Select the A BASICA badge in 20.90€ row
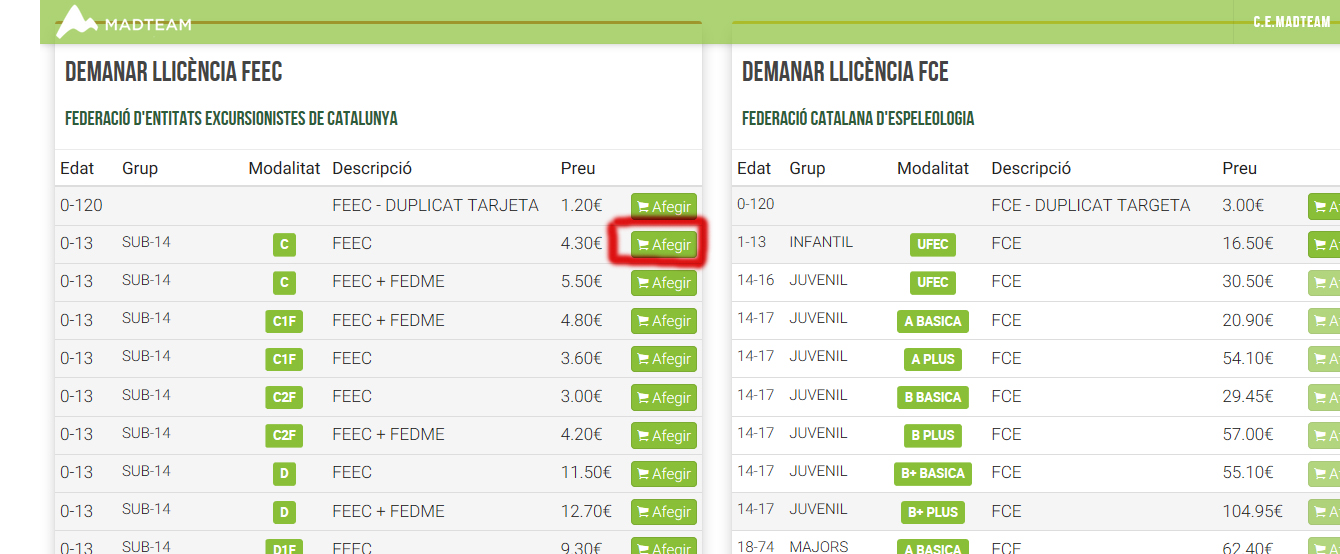 click(933, 321)
